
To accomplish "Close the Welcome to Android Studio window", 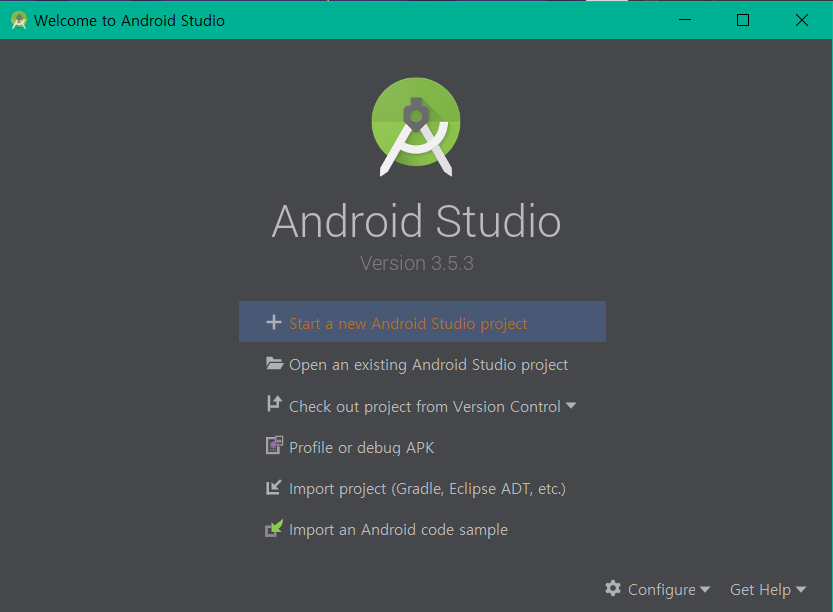I will point(802,20).
